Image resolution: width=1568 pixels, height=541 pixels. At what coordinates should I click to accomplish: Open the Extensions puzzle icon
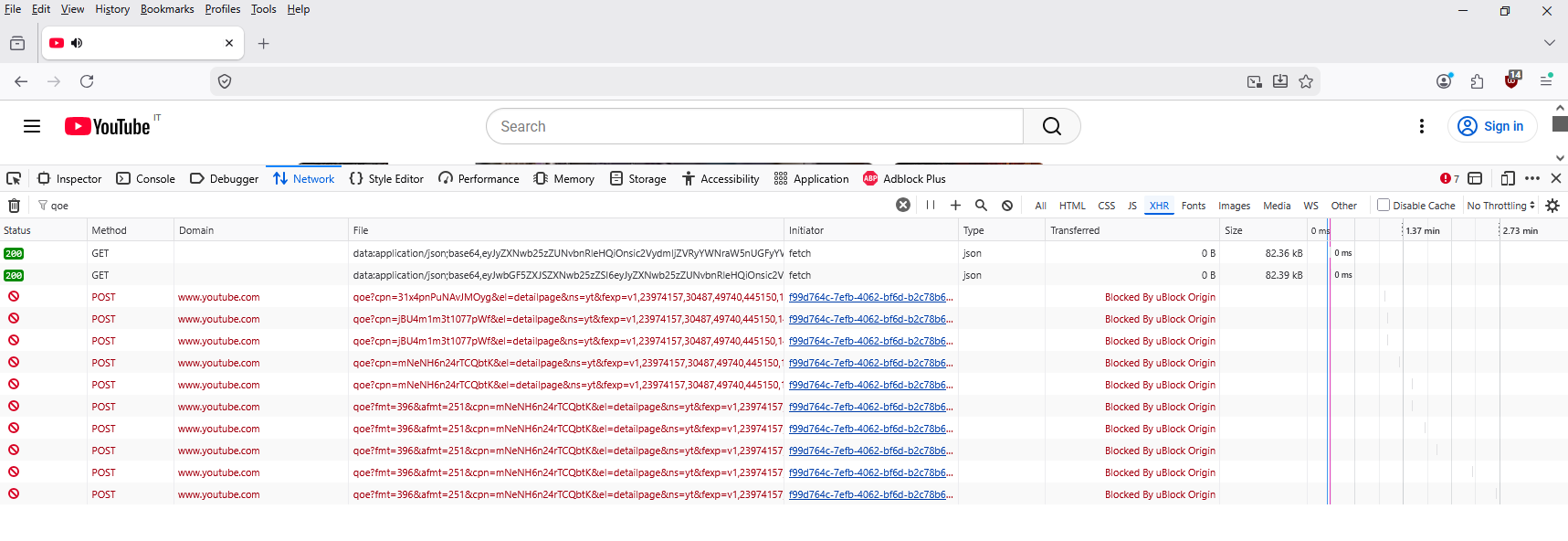(x=1478, y=81)
